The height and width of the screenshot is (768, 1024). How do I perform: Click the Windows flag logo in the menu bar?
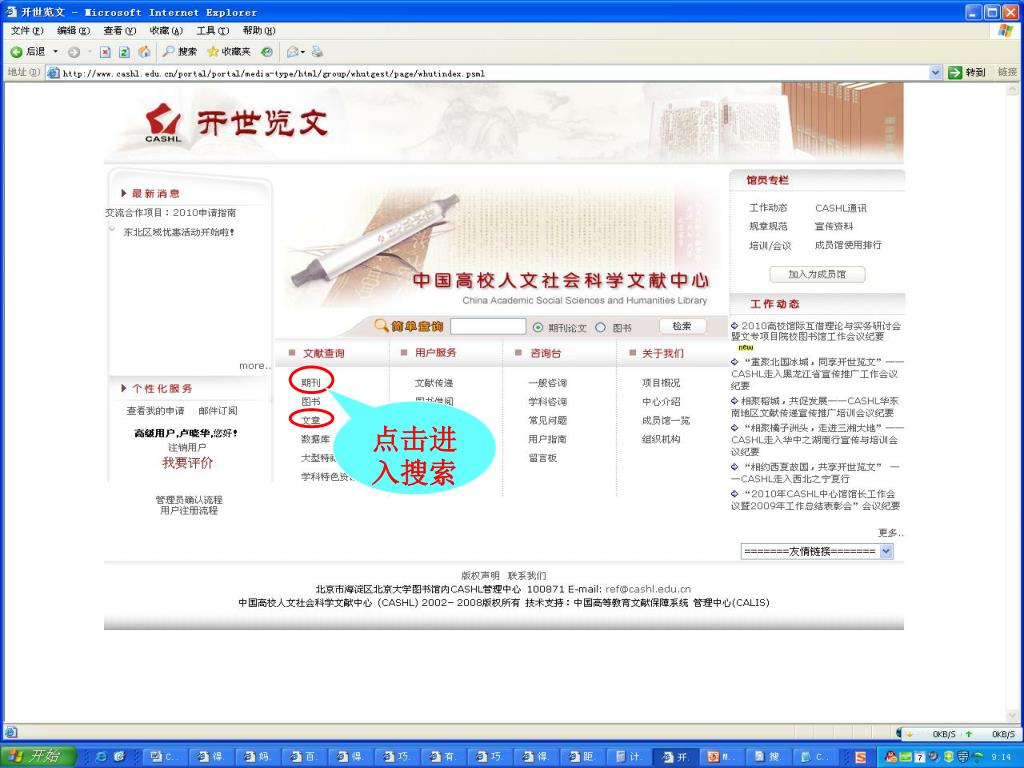point(1006,31)
